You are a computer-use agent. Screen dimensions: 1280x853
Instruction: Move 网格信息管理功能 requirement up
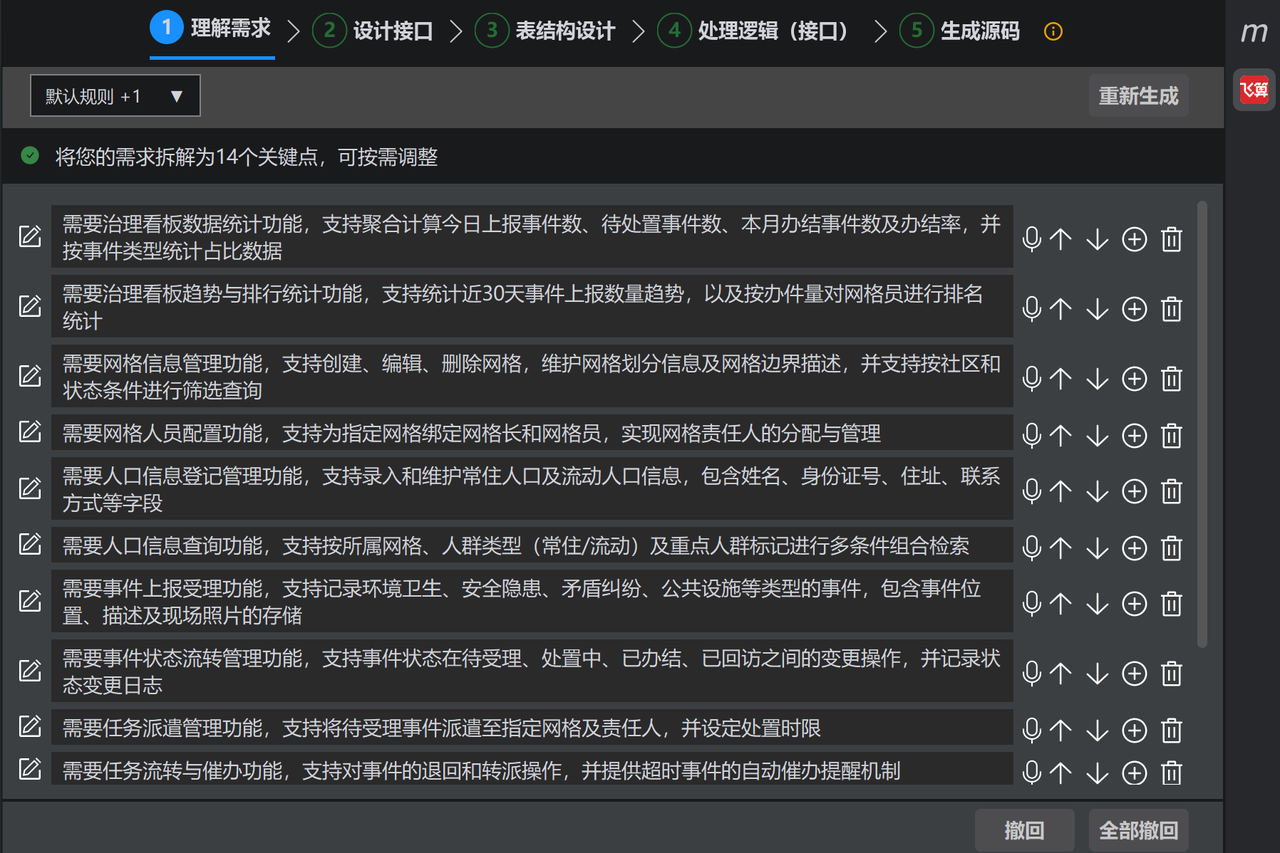click(x=1061, y=378)
